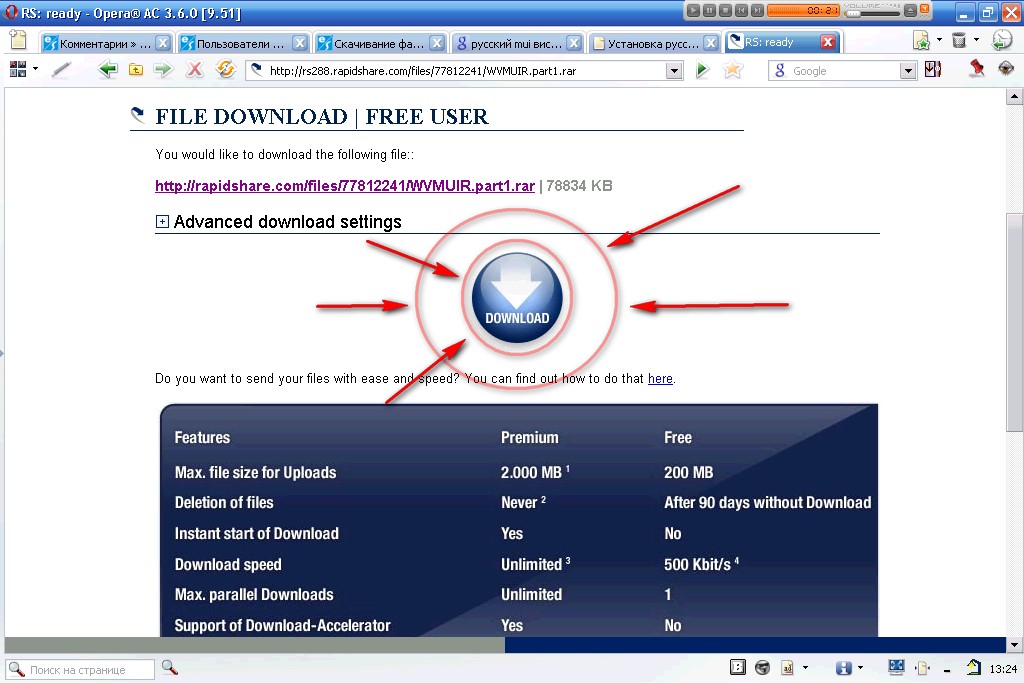Click the '500 Kbit/s' value
This screenshot has width=1024, height=683.
(701, 564)
